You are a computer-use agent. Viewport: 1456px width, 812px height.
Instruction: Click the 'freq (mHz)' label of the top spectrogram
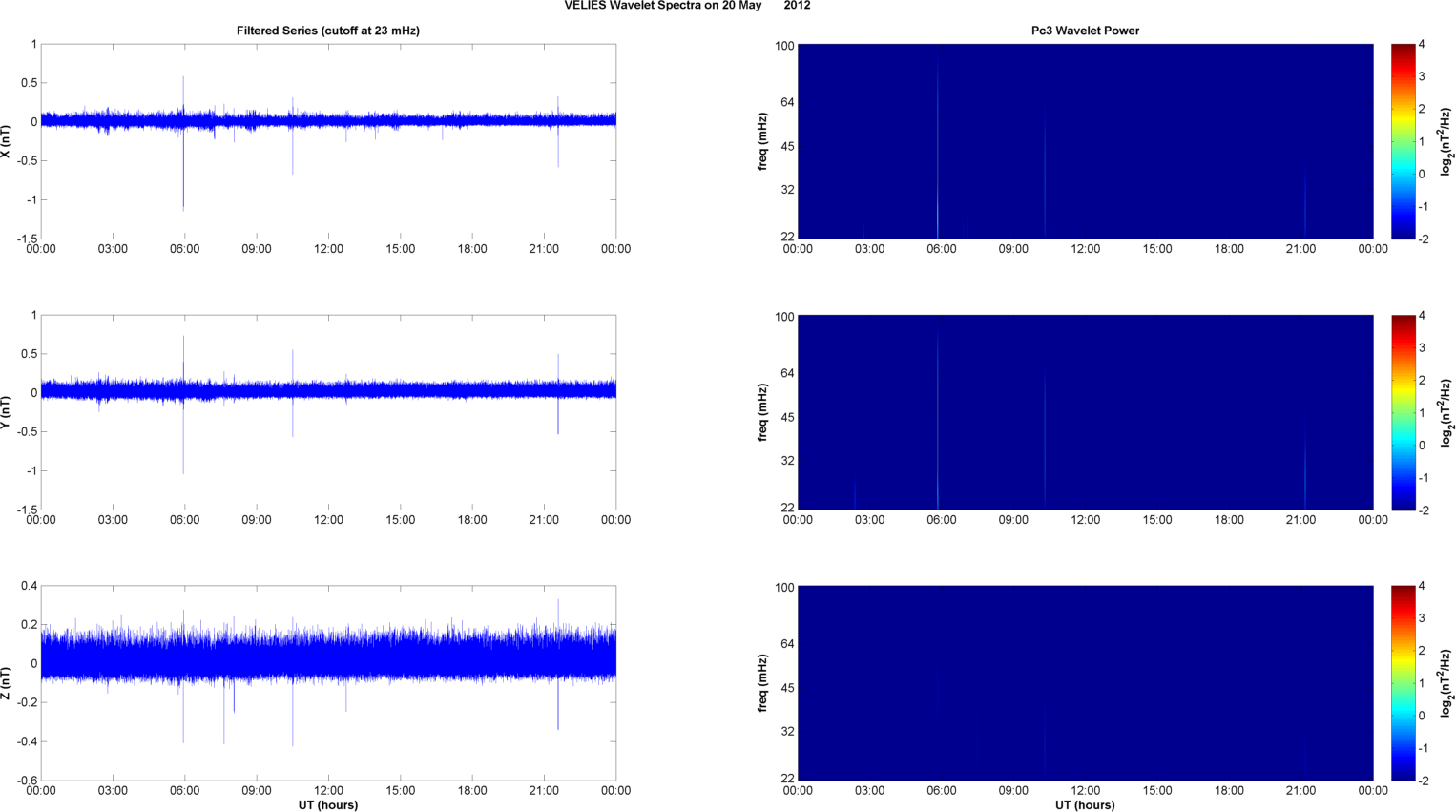(763, 141)
